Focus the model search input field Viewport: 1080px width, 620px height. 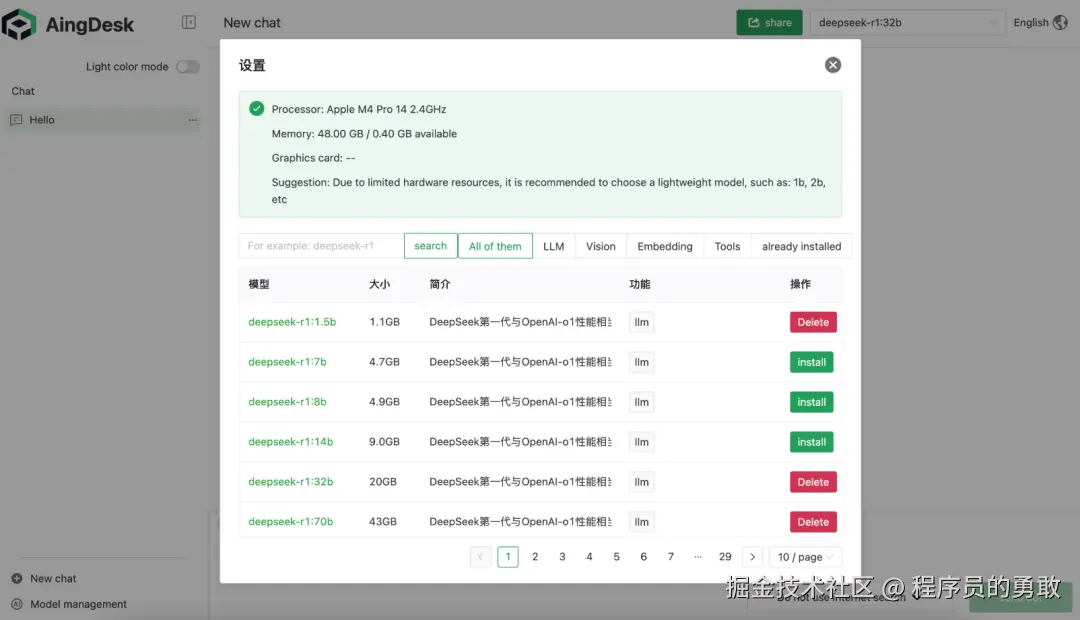pyautogui.click(x=322, y=246)
